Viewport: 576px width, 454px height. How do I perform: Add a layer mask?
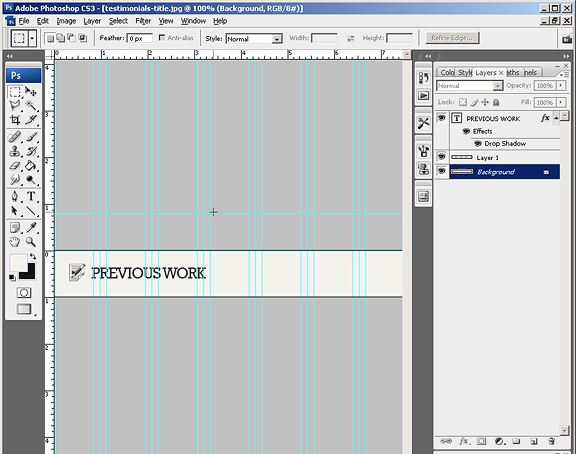[482, 441]
